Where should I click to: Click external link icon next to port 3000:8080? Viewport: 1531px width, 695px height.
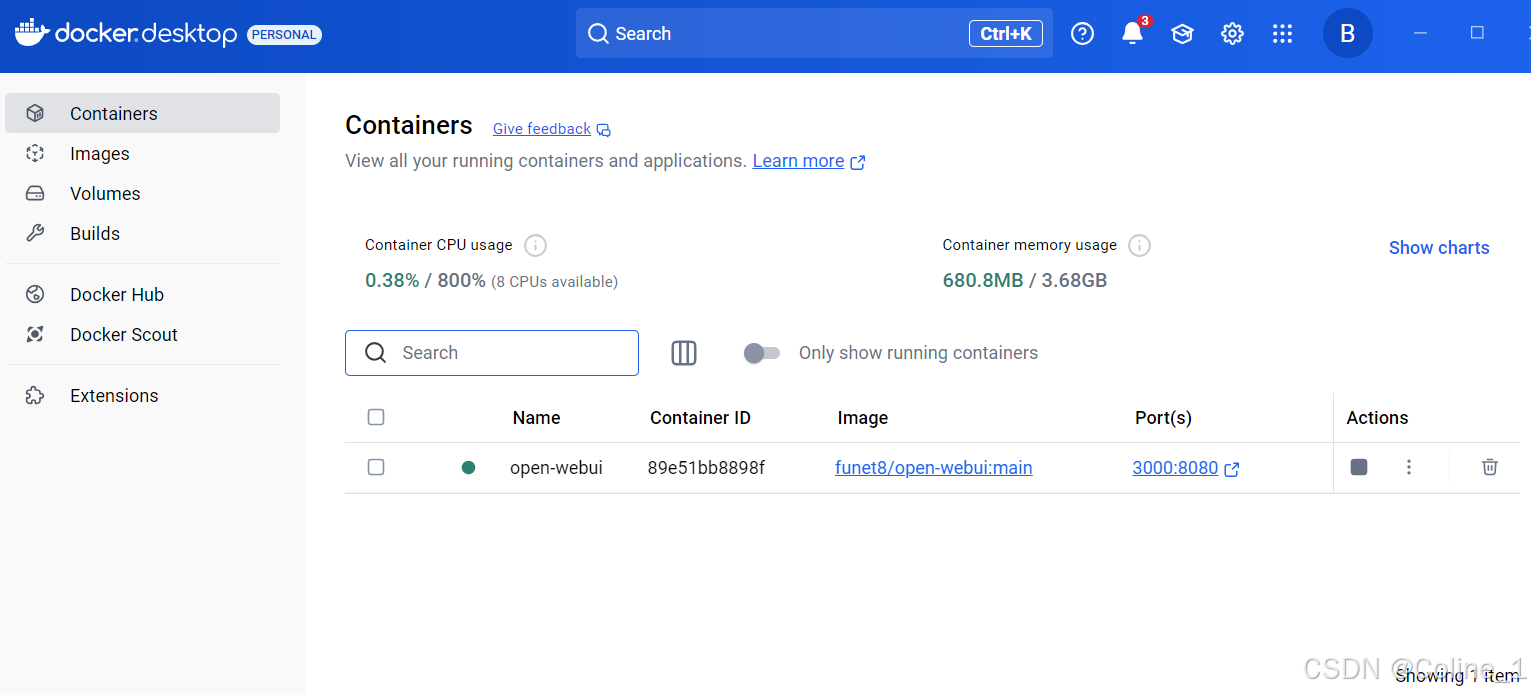pos(1232,469)
